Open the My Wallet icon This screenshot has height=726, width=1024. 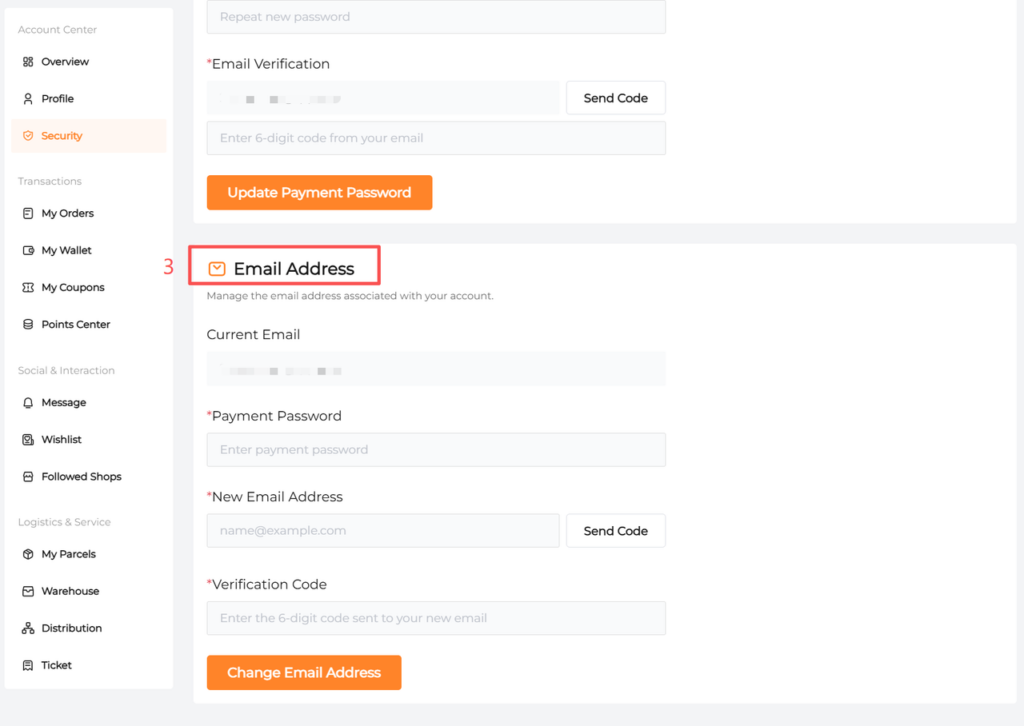pyautogui.click(x=28, y=251)
